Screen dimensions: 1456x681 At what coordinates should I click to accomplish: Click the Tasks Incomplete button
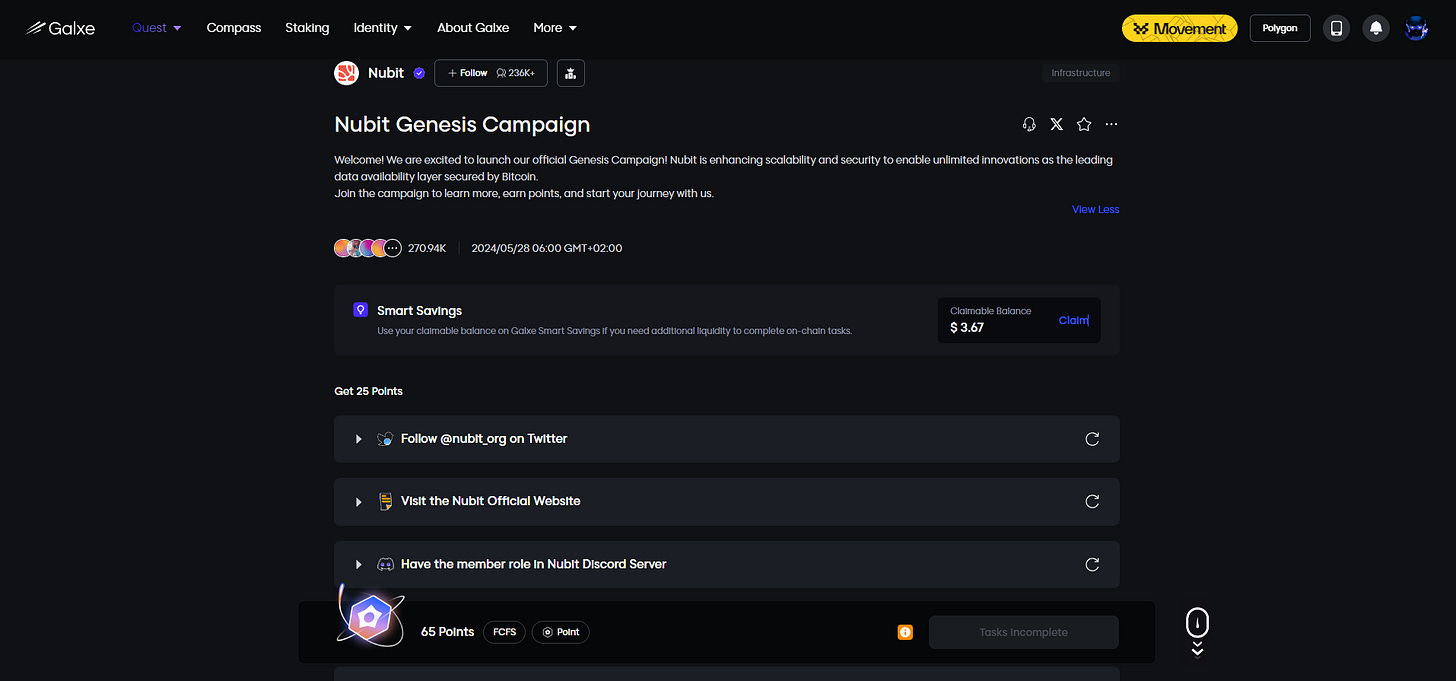point(1023,632)
